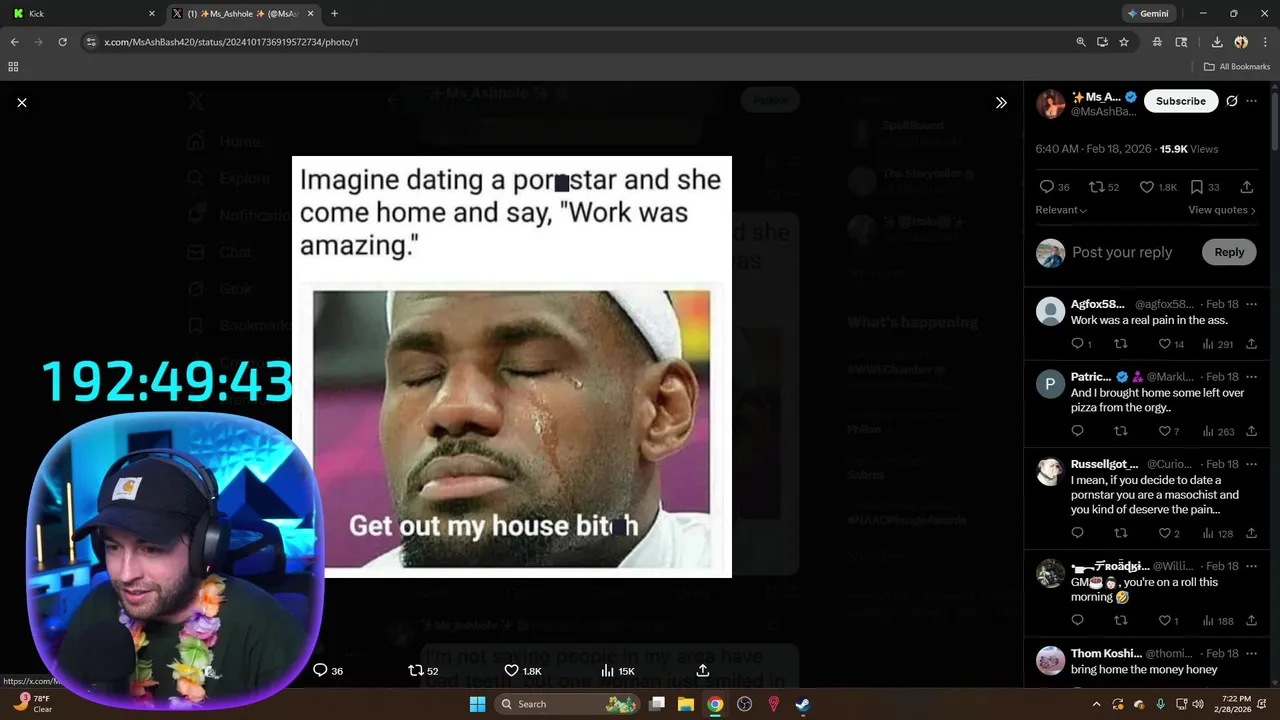Open Thom Koshi reply's more options

[1252, 653]
